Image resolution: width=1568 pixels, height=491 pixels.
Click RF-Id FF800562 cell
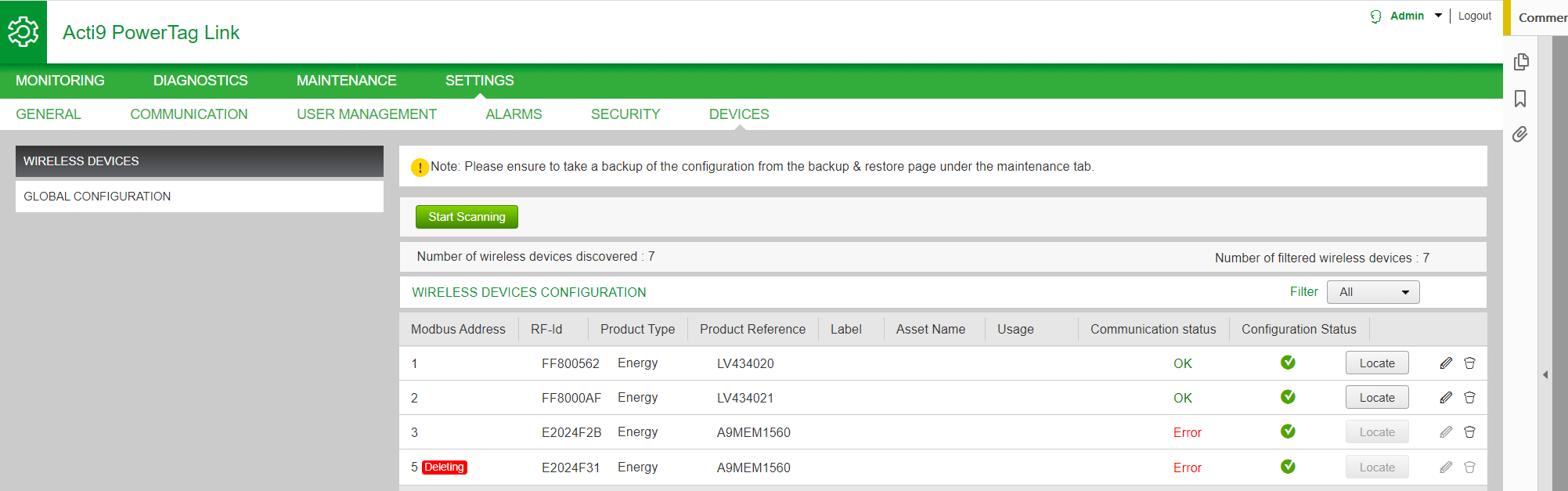coord(571,364)
